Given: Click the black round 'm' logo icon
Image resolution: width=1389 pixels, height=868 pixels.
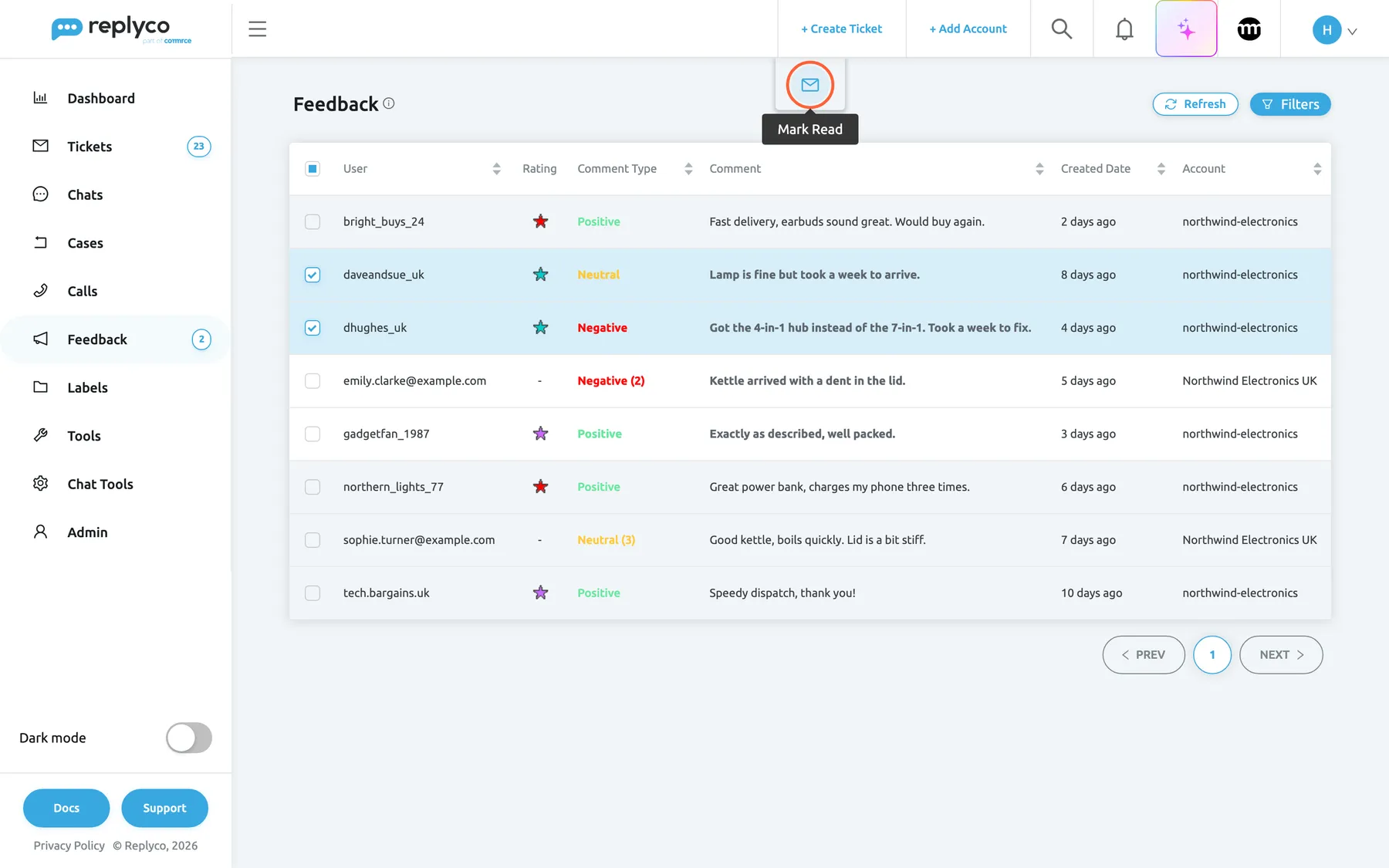Looking at the screenshot, I should pyautogui.click(x=1249, y=29).
